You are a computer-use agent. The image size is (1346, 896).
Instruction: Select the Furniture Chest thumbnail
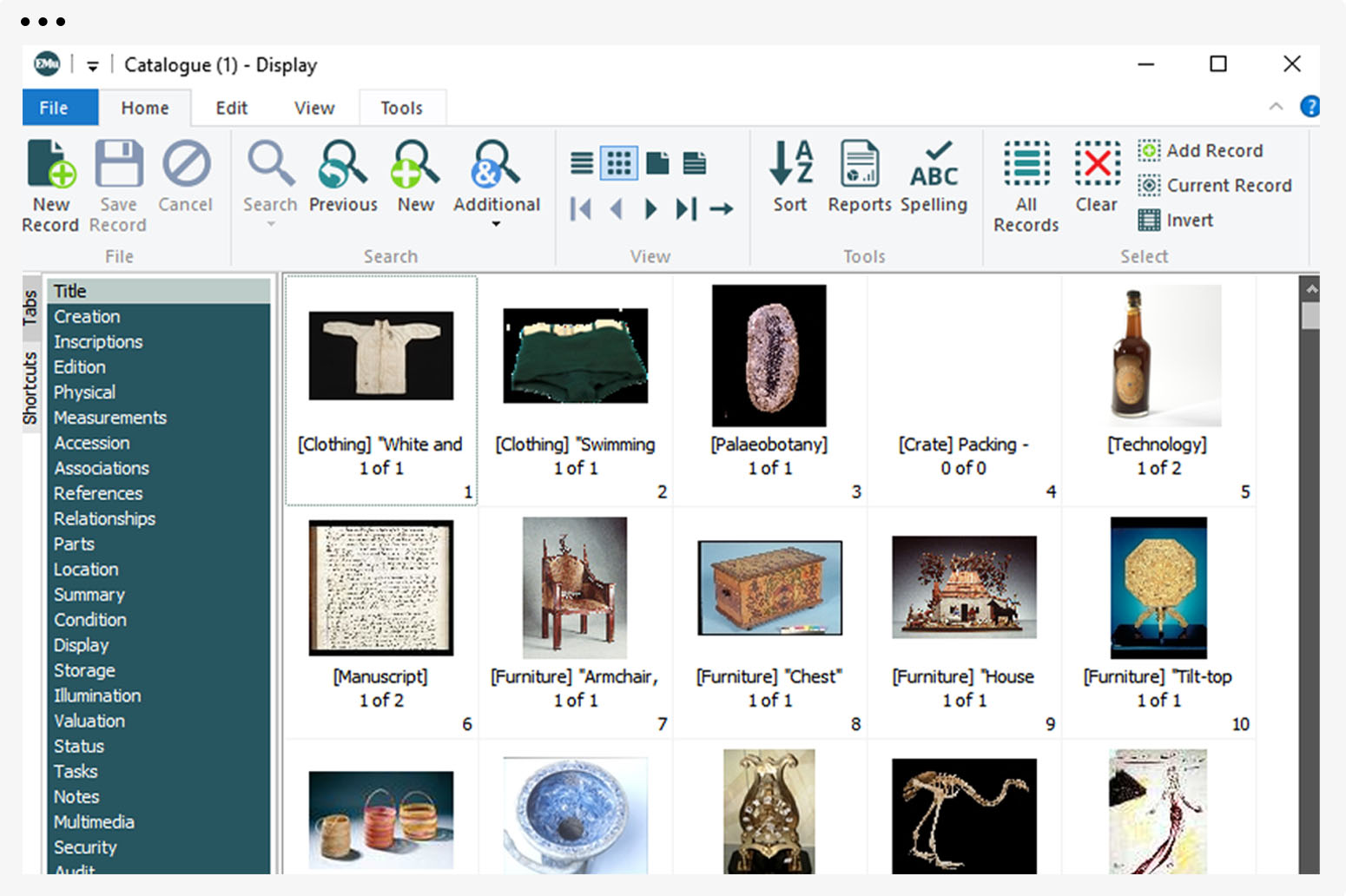769,588
